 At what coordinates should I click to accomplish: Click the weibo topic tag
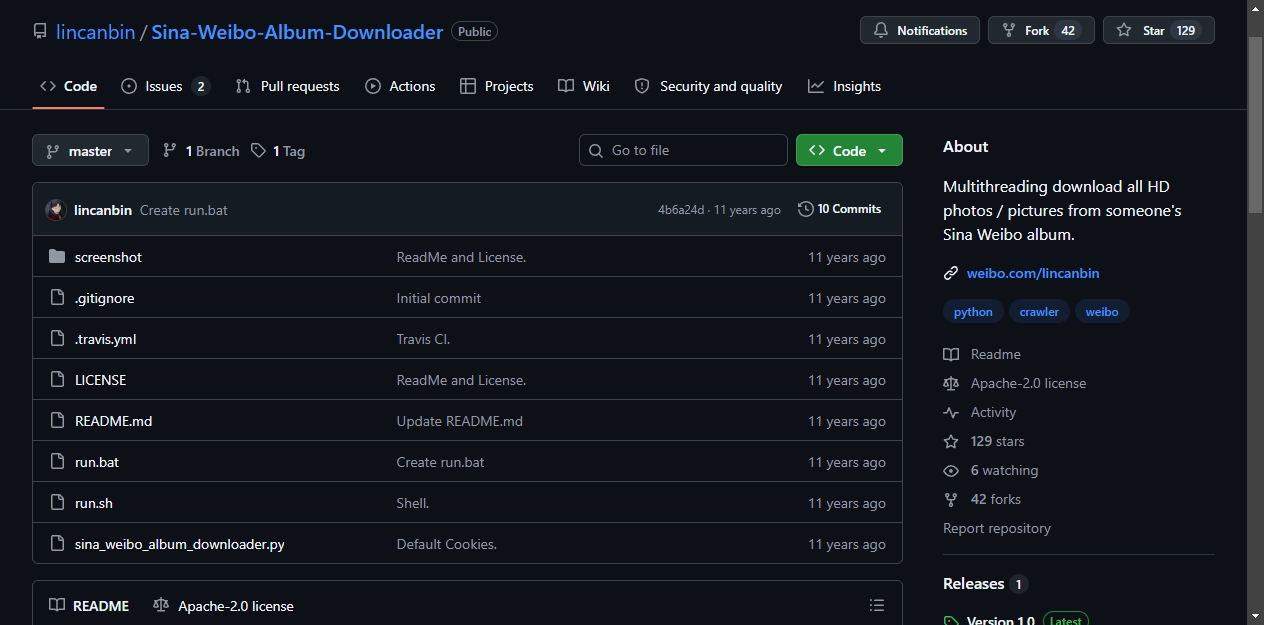pyautogui.click(x=1102, y=312)
